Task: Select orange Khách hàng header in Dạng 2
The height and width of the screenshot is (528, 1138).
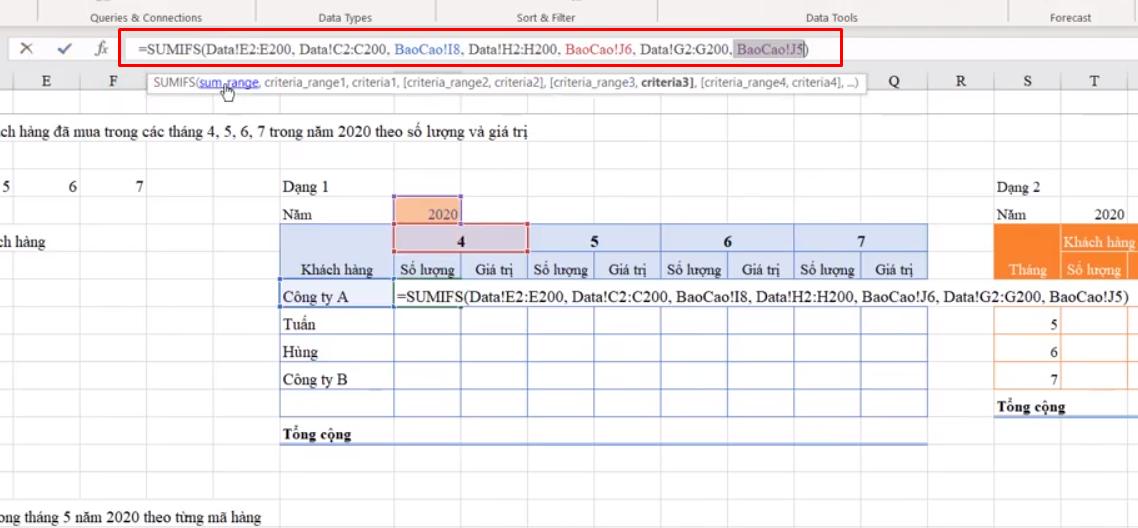Action: 1100,238
